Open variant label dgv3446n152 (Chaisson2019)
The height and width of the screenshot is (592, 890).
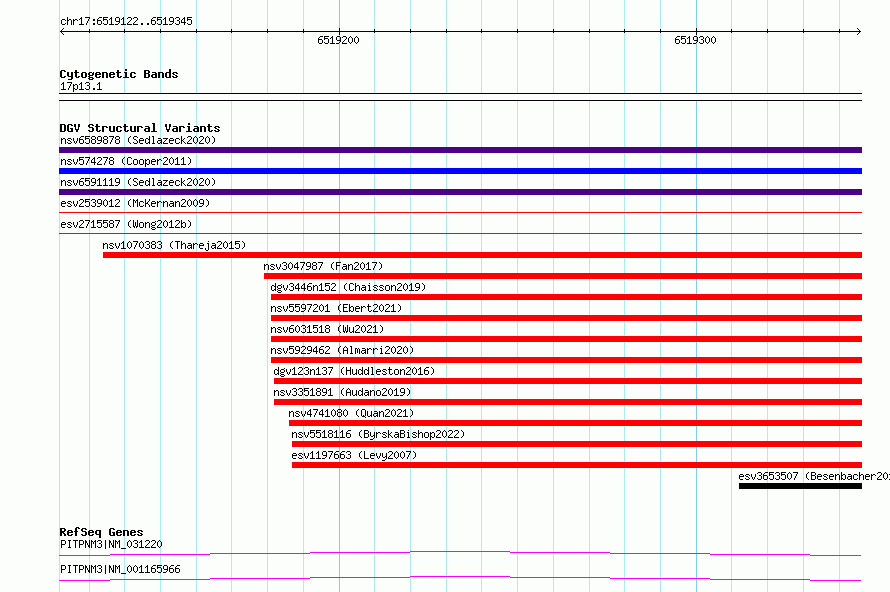click(348, 287)
